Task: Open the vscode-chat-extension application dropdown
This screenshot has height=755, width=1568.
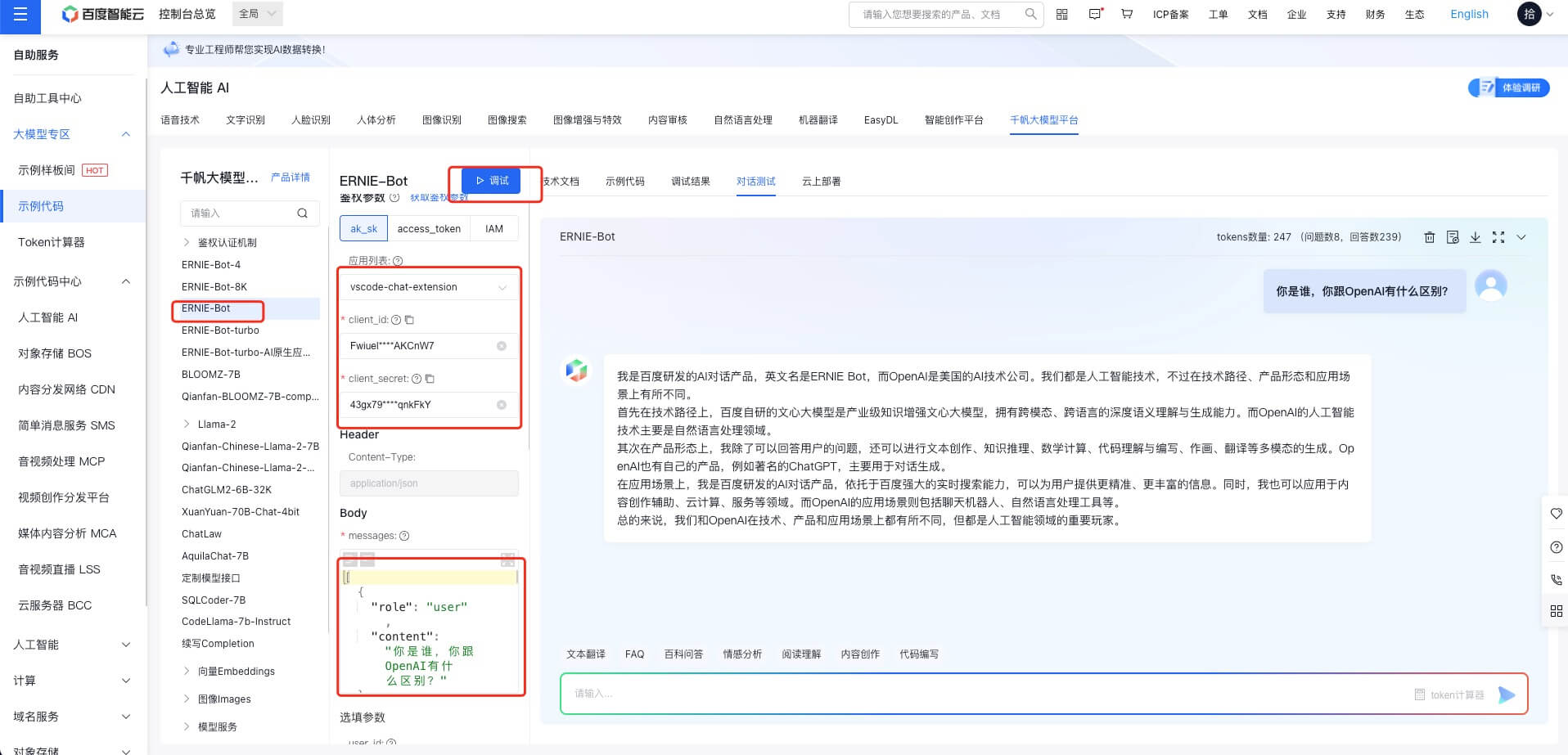Action: 428,287
